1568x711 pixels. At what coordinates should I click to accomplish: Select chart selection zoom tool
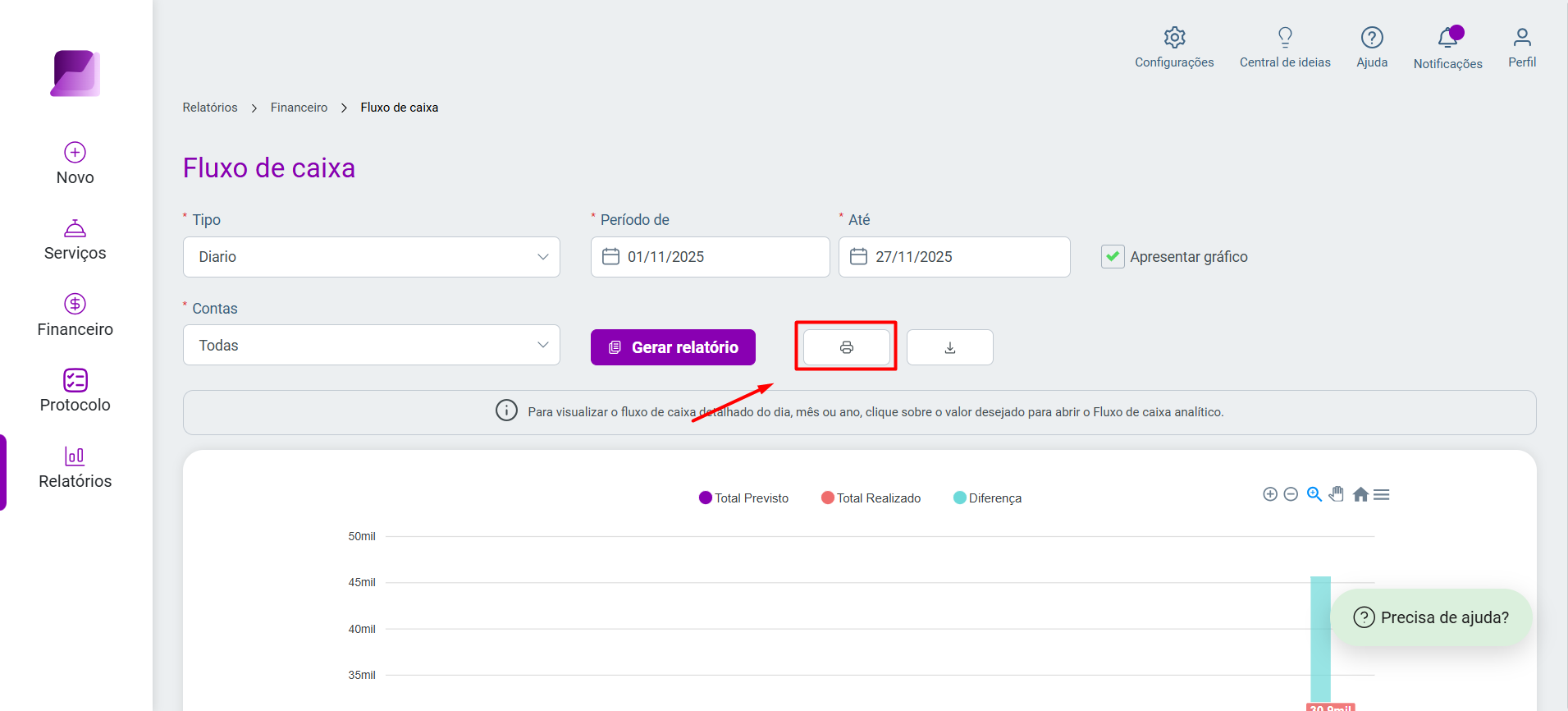pyautogui.click(x=1314, y=494)
